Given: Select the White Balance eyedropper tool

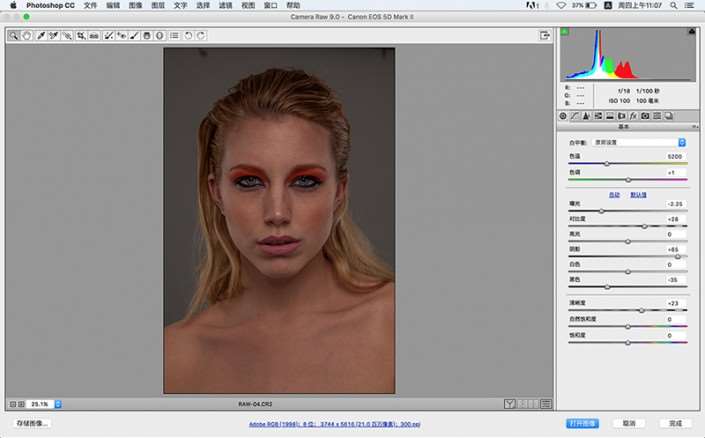Looking at the screenshot, I should (x=41, y=36).
